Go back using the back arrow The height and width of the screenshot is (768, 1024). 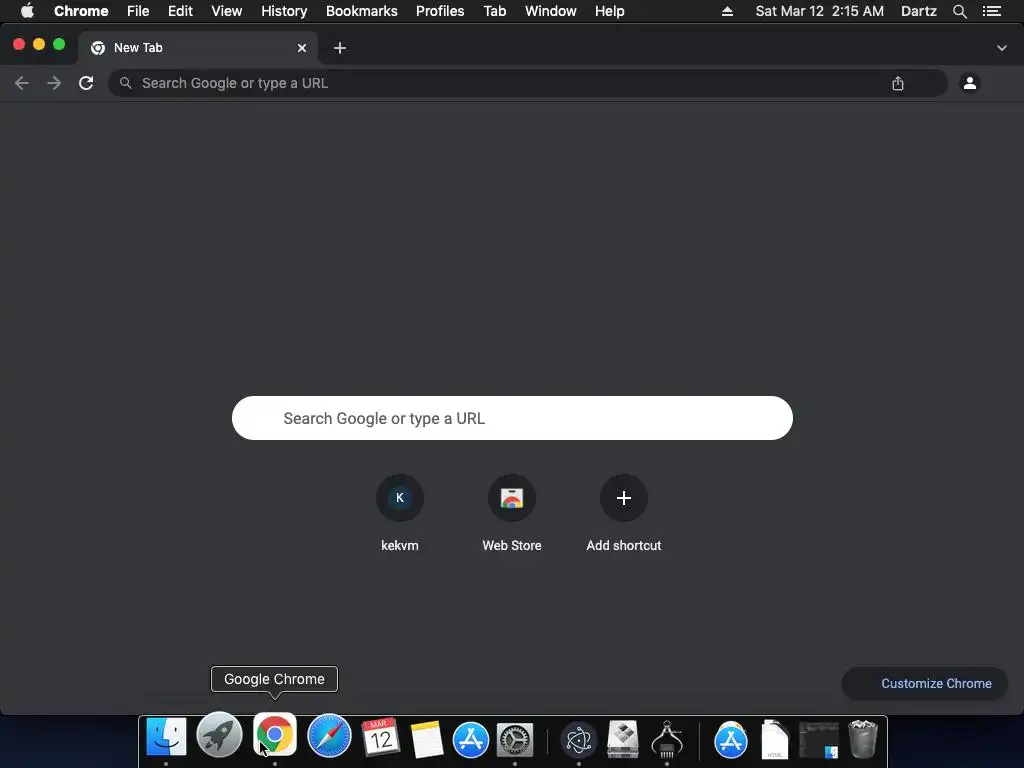tap(22, 83)
